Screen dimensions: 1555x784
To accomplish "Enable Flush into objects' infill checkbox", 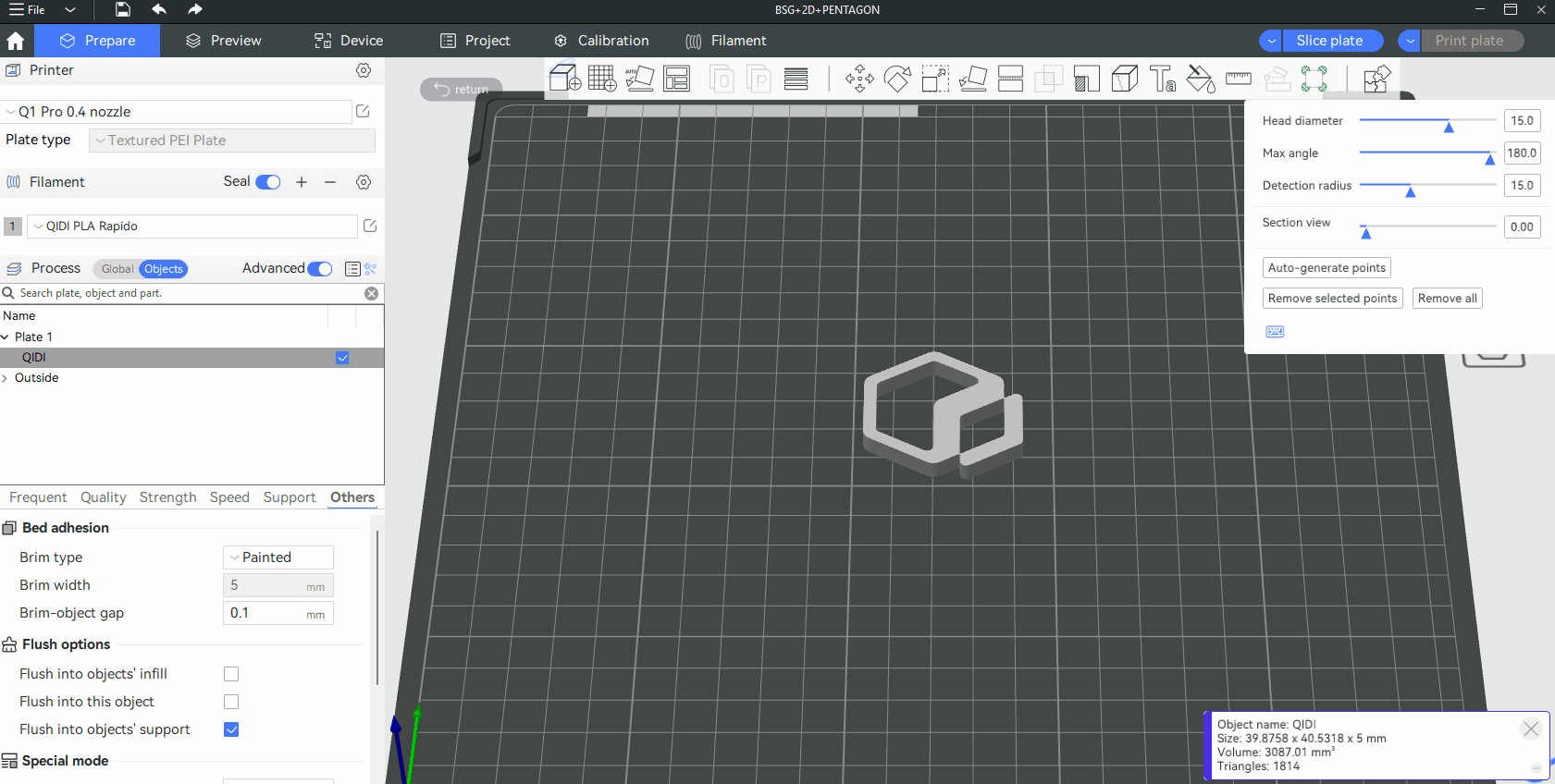I will [x=231, y=674].
